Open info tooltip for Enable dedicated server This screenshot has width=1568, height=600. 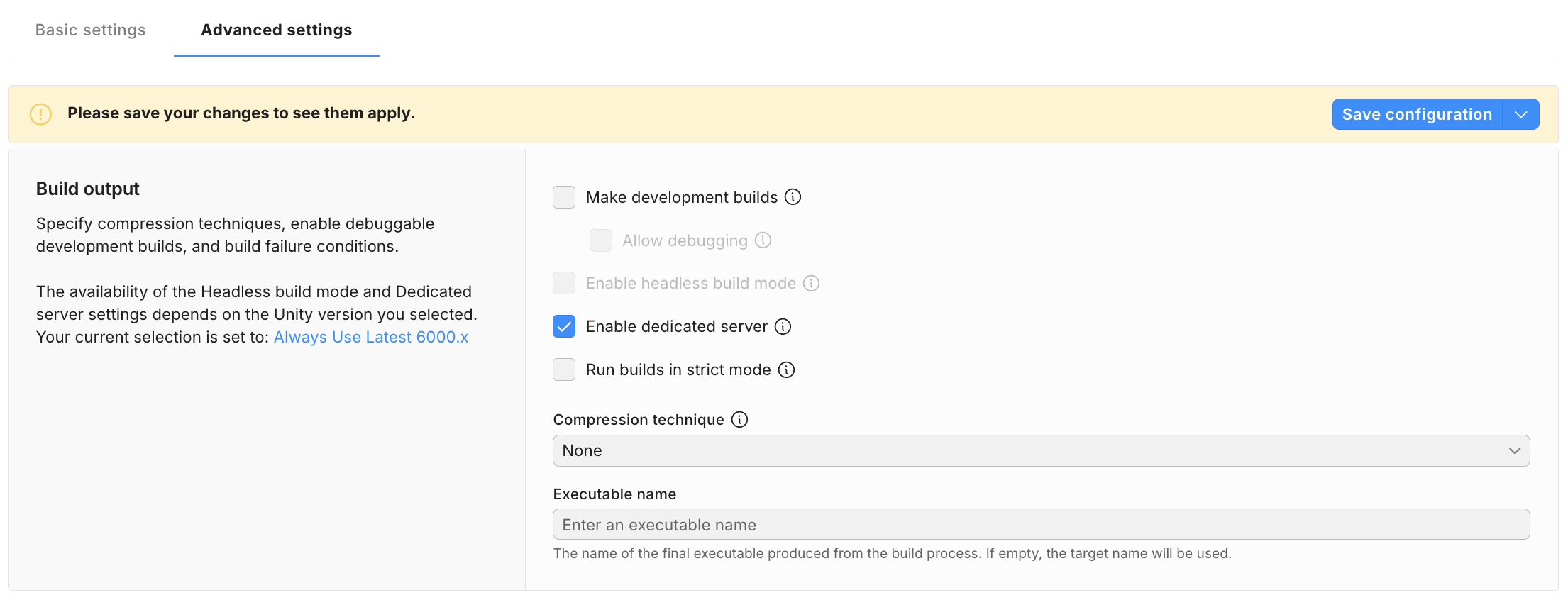tap(783, 326)
